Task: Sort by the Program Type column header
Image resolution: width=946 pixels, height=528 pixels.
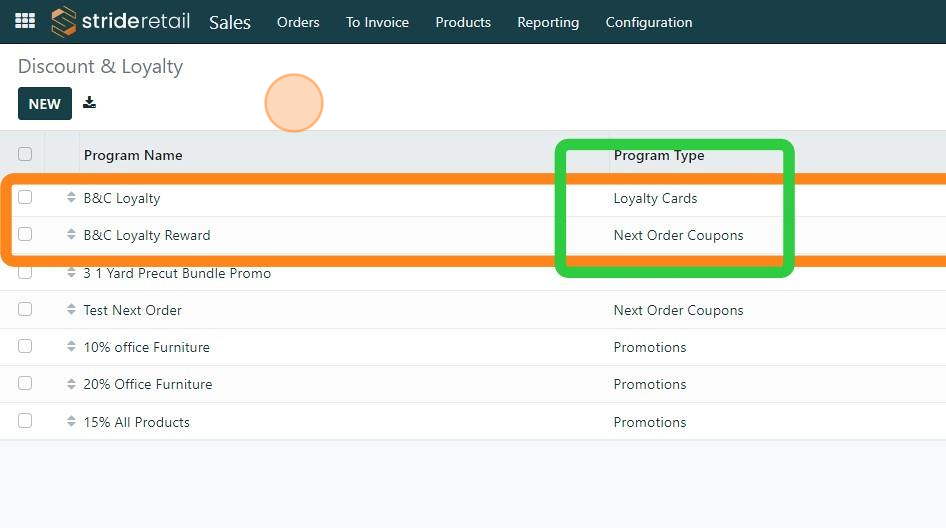Action: click(x=659, y=155)
